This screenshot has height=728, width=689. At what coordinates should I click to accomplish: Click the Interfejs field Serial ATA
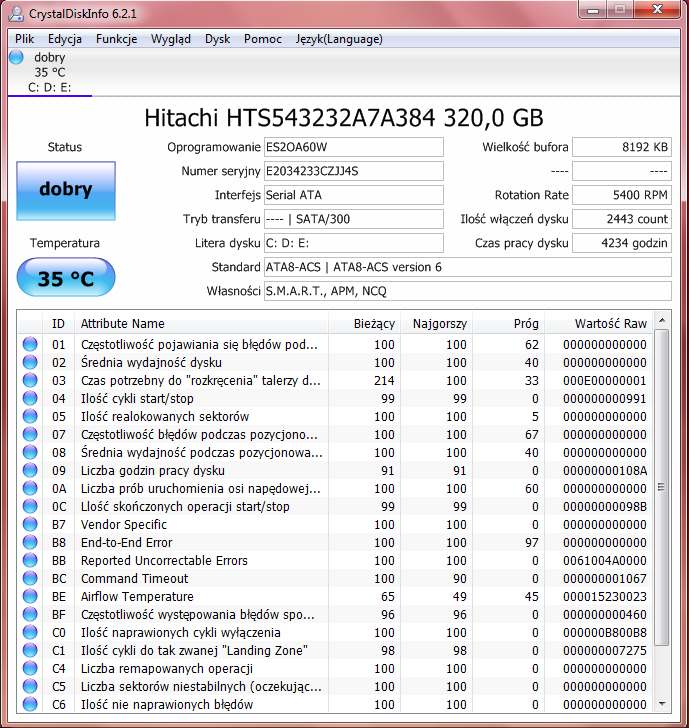[x=354, y=195]
